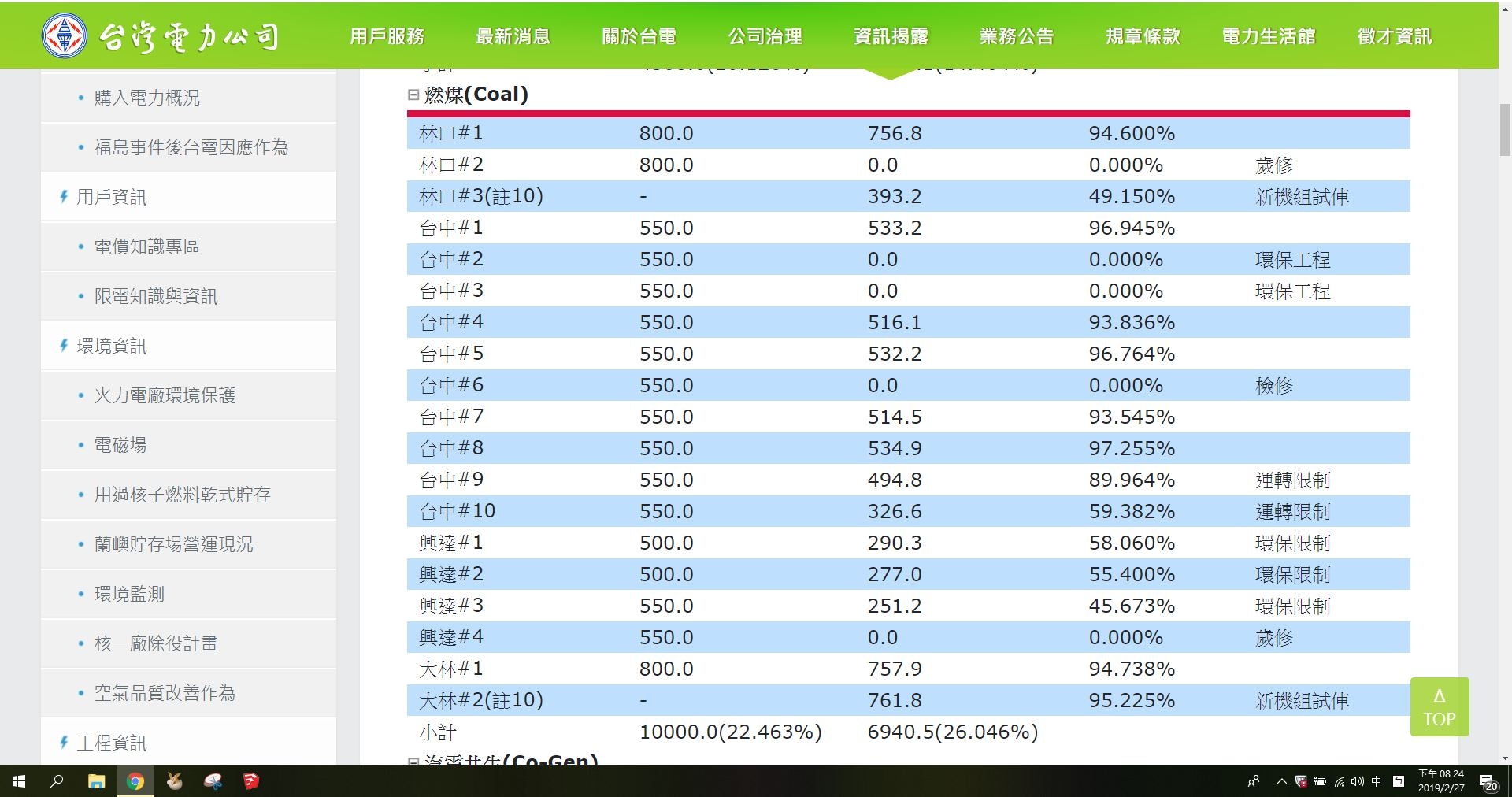Open 蘭嶼貯存場營運現況 sidebar link

[x=173, y=544]
